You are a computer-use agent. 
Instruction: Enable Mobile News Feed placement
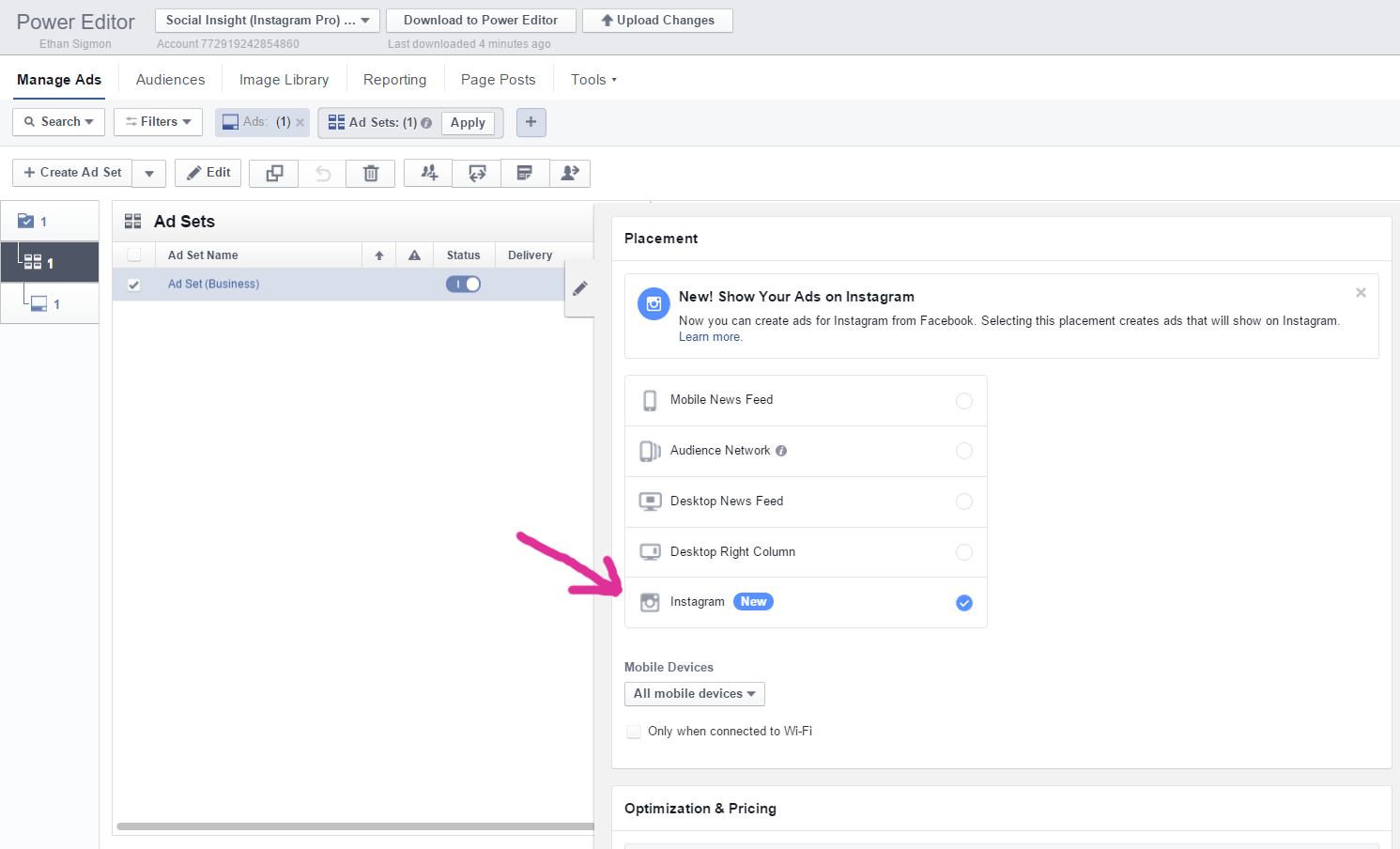[964, 401]
